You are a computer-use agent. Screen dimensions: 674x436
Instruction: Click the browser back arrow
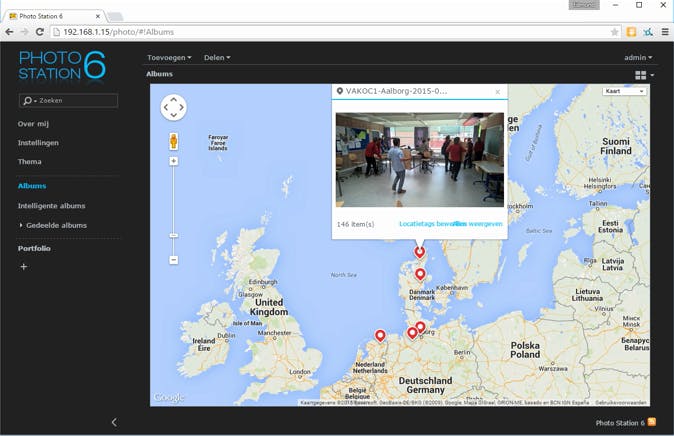9,32
